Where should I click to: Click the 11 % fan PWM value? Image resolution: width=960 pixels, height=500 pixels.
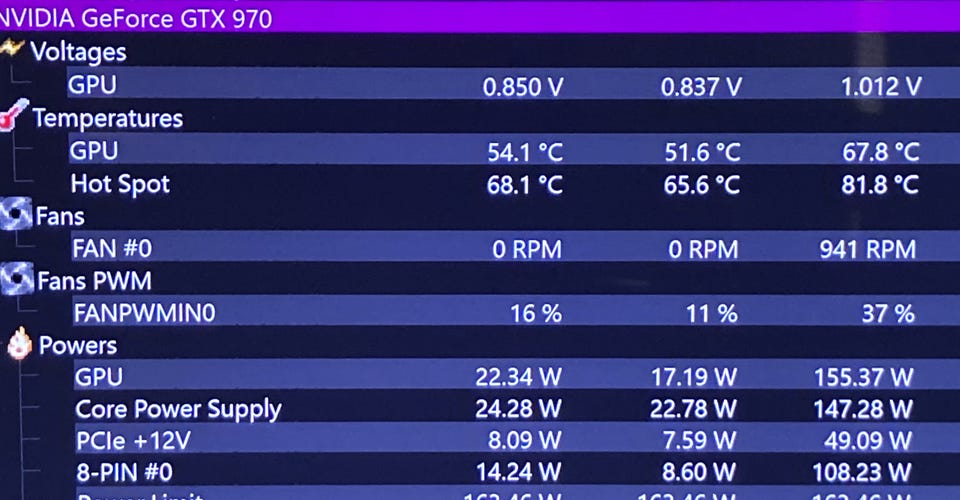712,313
